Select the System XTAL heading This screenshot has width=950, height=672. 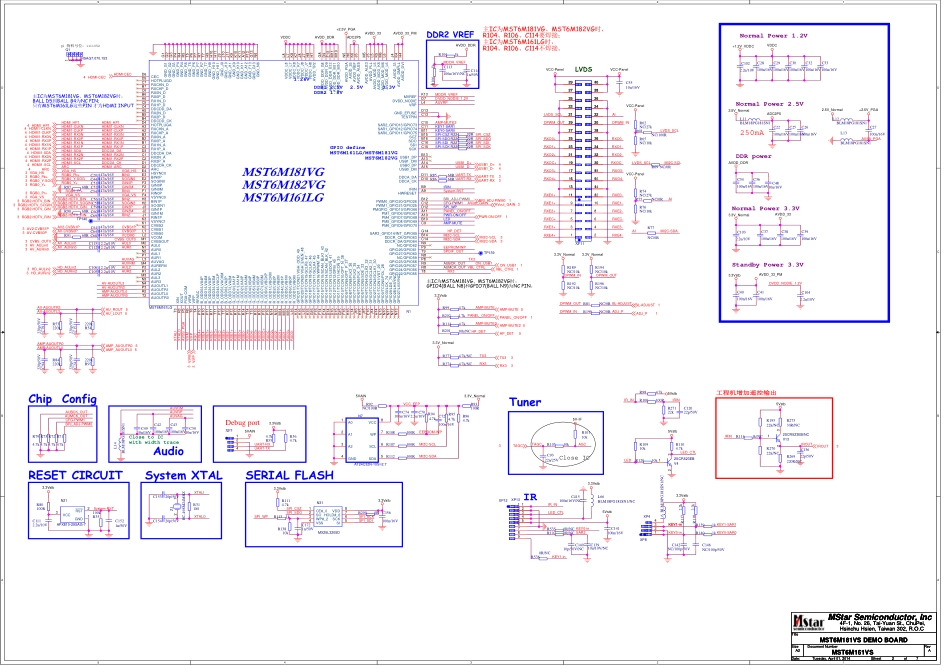coord(194,475)
